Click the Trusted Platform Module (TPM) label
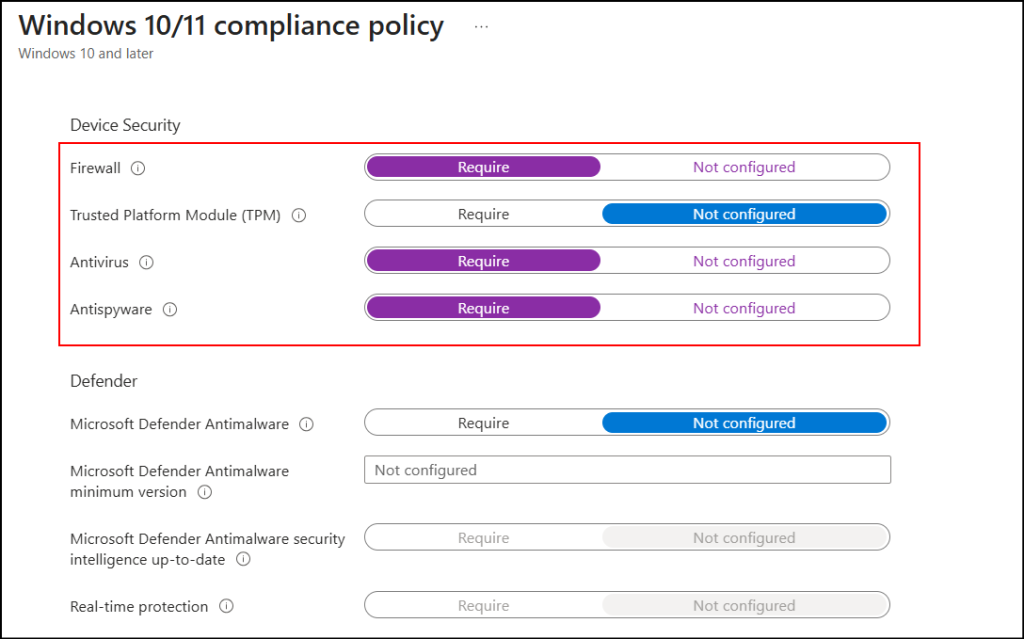 click(175, 215)
